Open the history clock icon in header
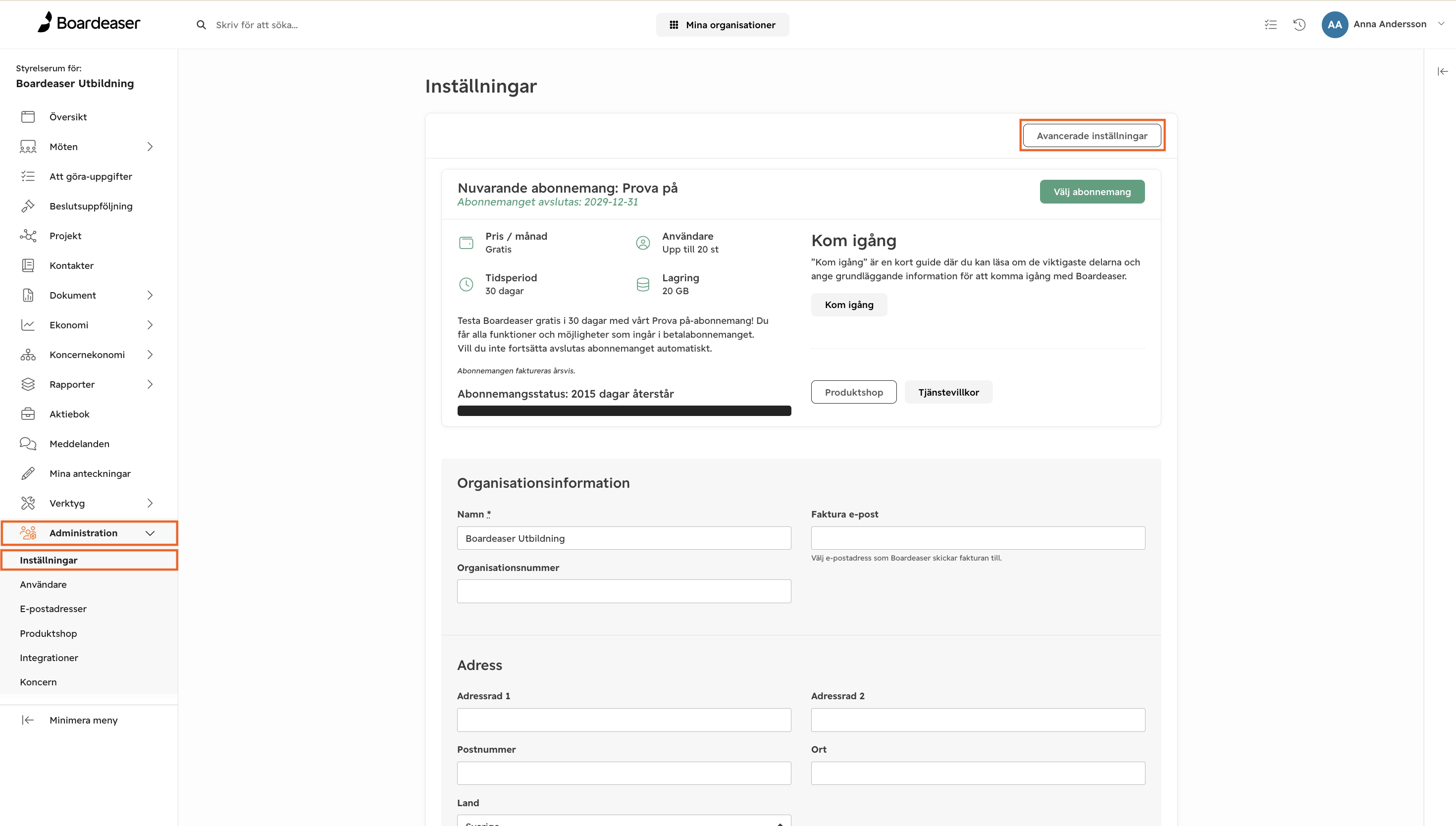This screenshot has width=1456, height=826. coord(1300,24)
